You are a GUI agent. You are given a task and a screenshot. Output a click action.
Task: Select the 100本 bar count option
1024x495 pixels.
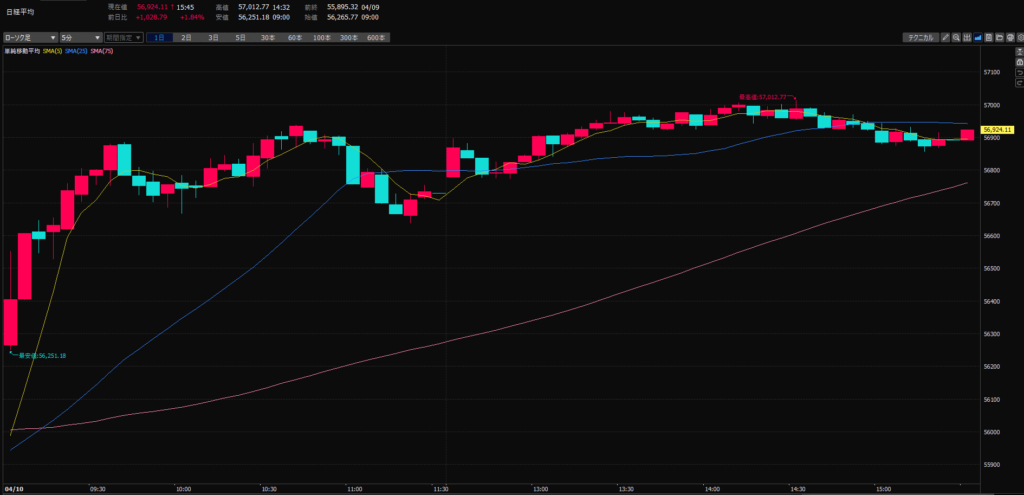click(321, 37)
